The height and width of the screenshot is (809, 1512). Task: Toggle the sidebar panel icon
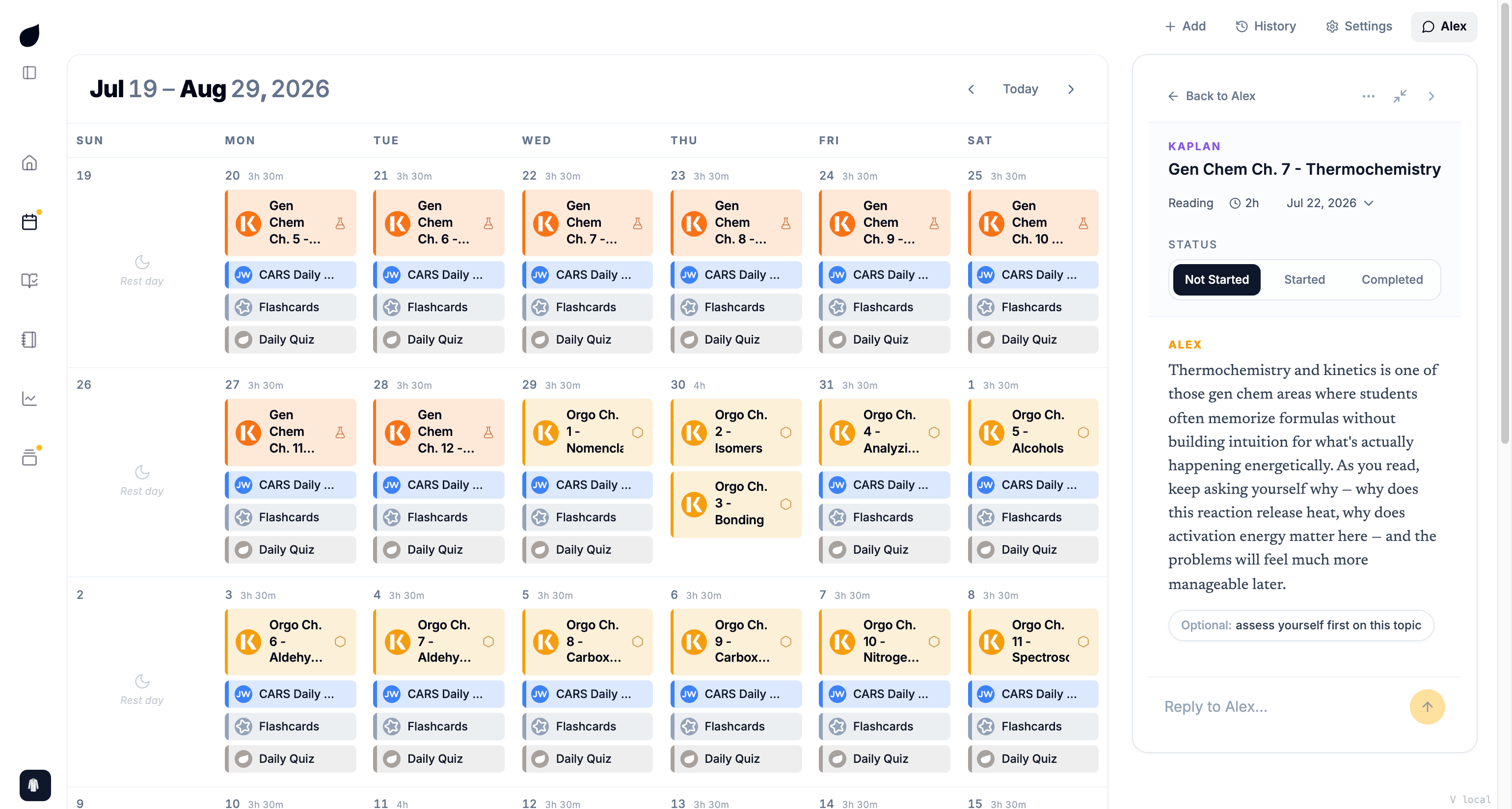29,73
